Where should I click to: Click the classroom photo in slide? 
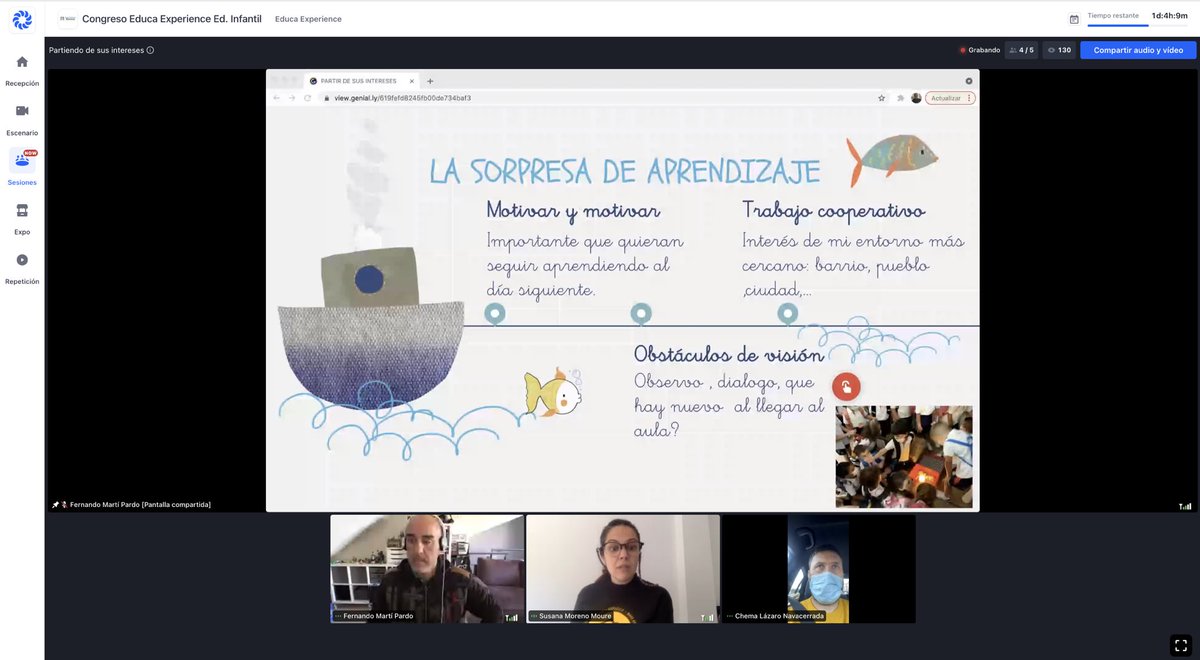[x=904, y=456]
